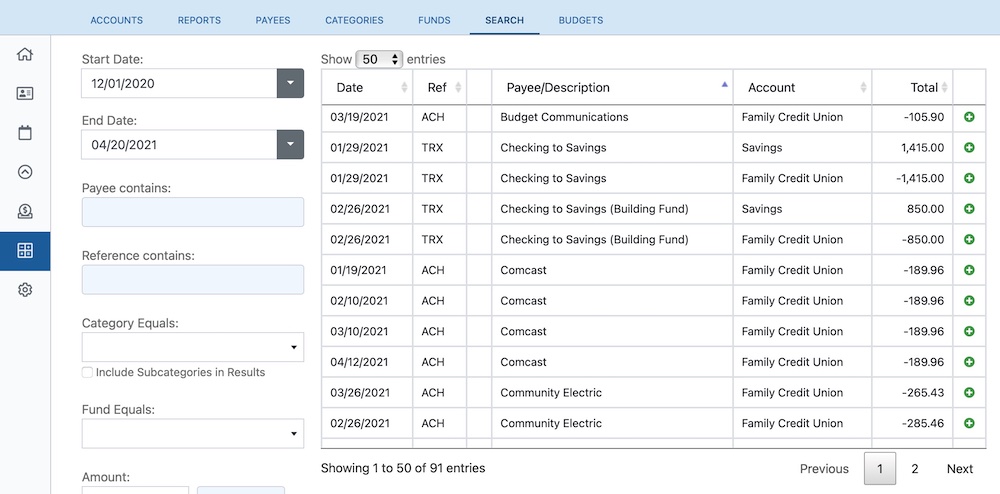This screenshot has width=1000, height=494.
Task: Expand Savings 850.00 row plus icon
Action: tap(969, 209)
